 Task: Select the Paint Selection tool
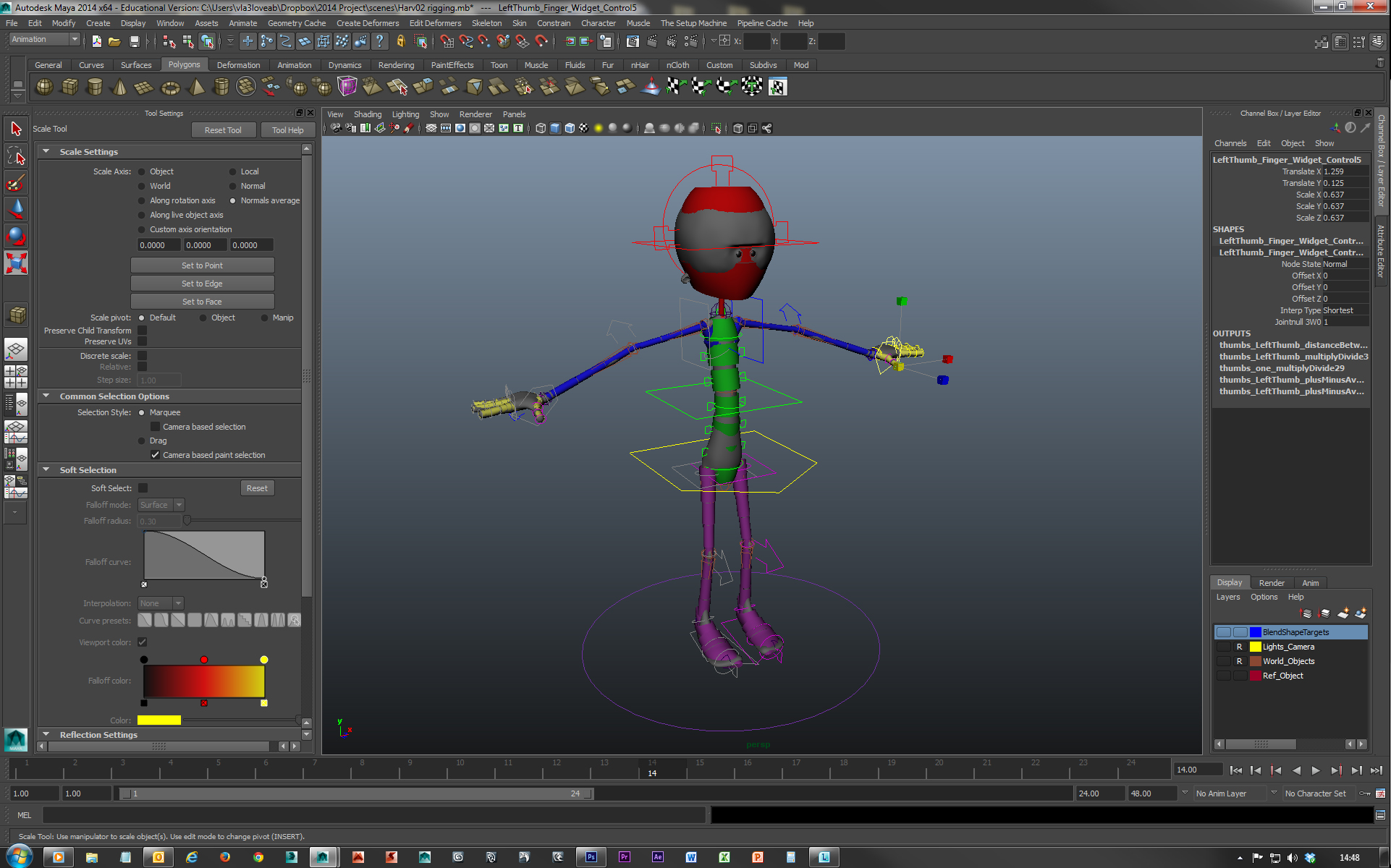pos(16,182)
